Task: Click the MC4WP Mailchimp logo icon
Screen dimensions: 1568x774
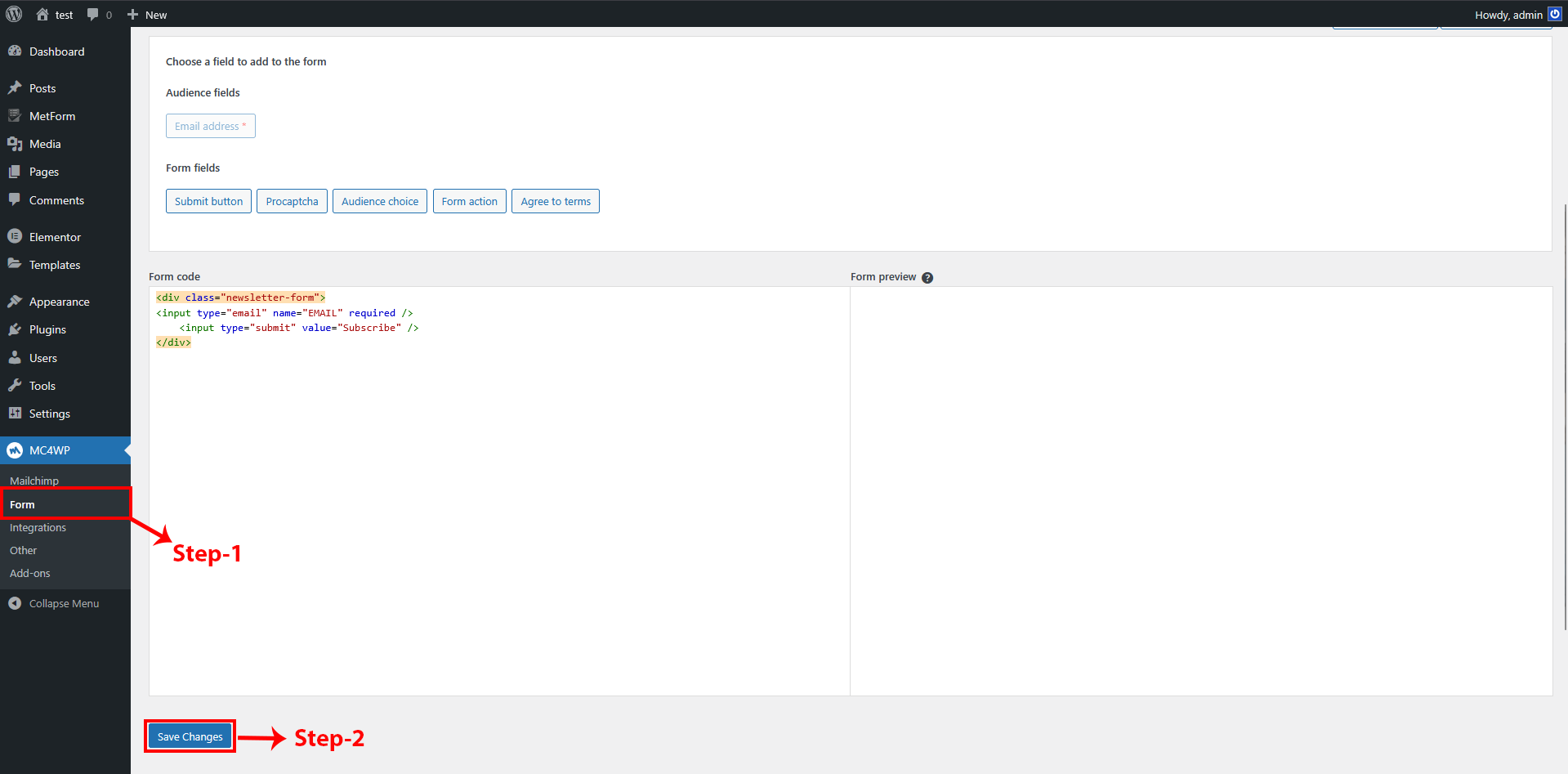Action: (15, 450)
